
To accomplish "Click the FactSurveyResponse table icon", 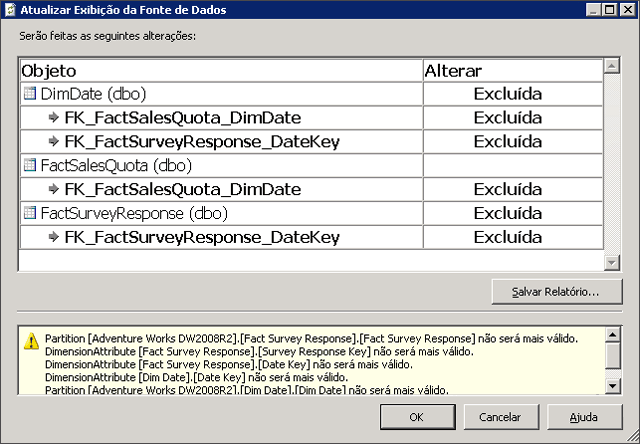I will pos(30,213).
